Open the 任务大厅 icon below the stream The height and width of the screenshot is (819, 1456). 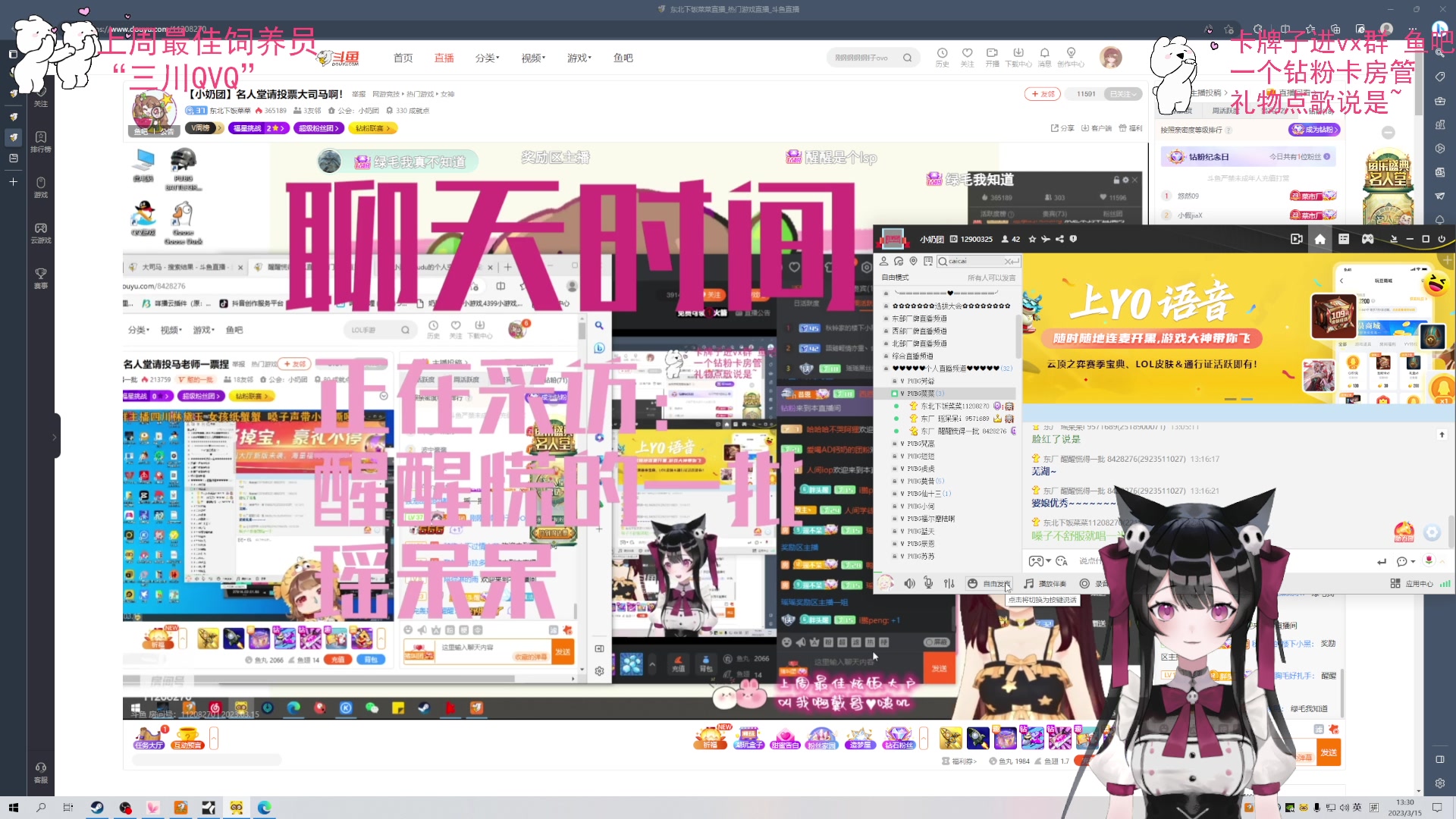click(x=149, y=738)
